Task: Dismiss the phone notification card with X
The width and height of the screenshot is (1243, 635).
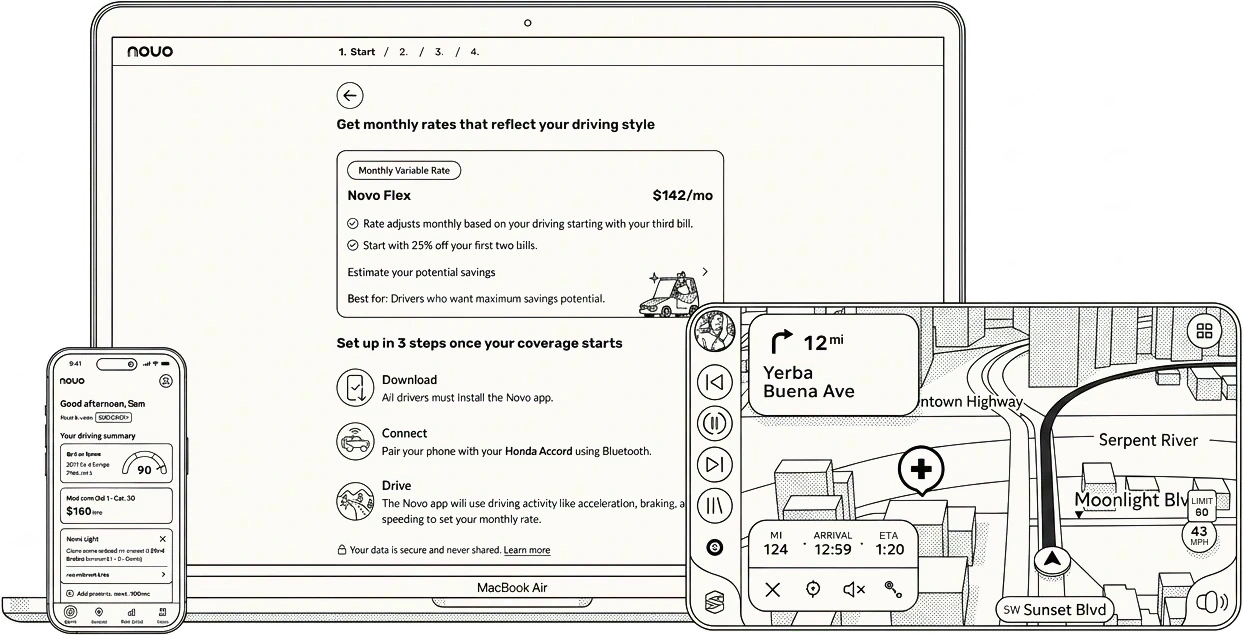Action: point(163,539)
